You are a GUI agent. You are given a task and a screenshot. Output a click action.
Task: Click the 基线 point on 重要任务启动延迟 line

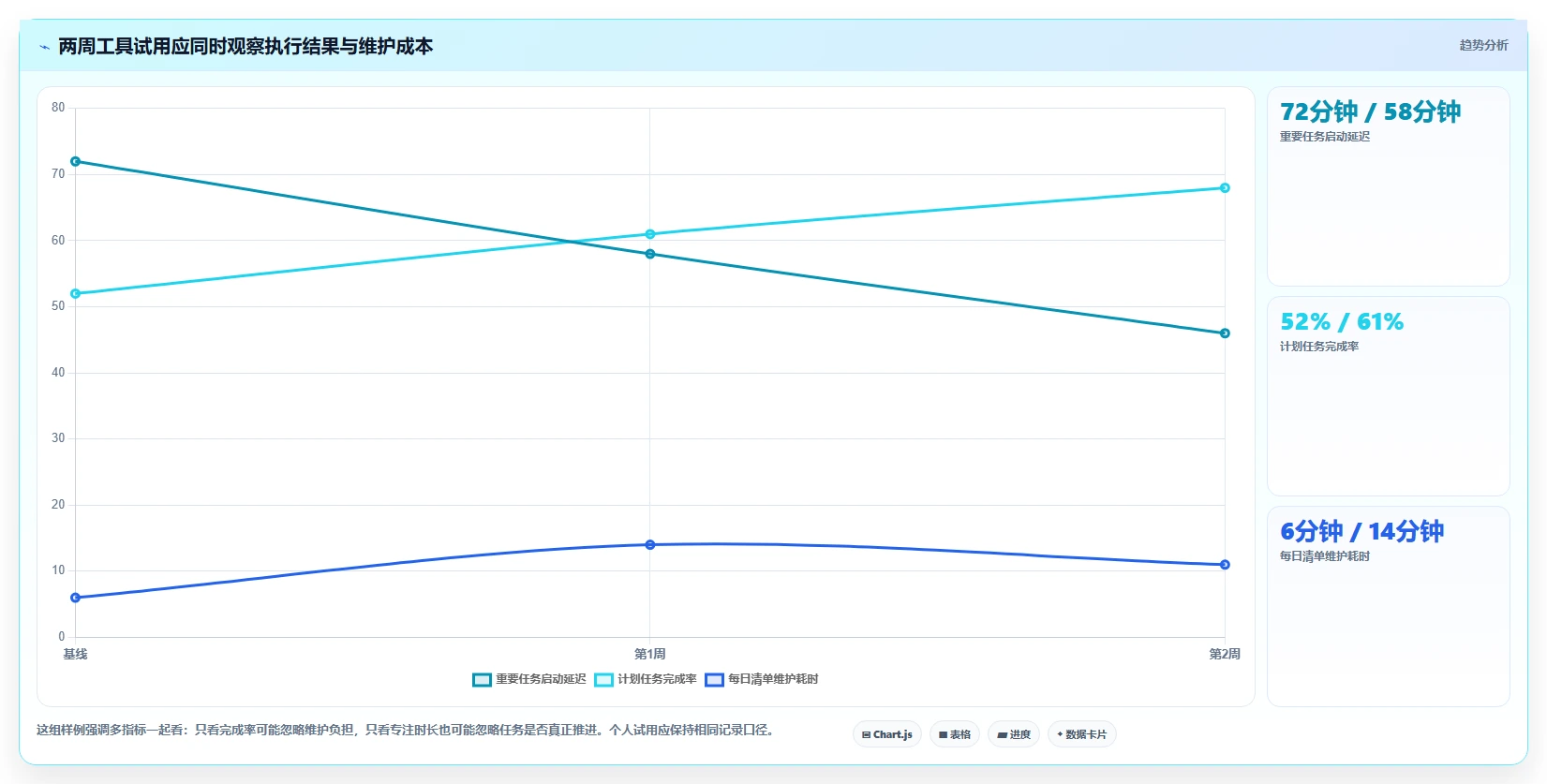coord(76,161)
